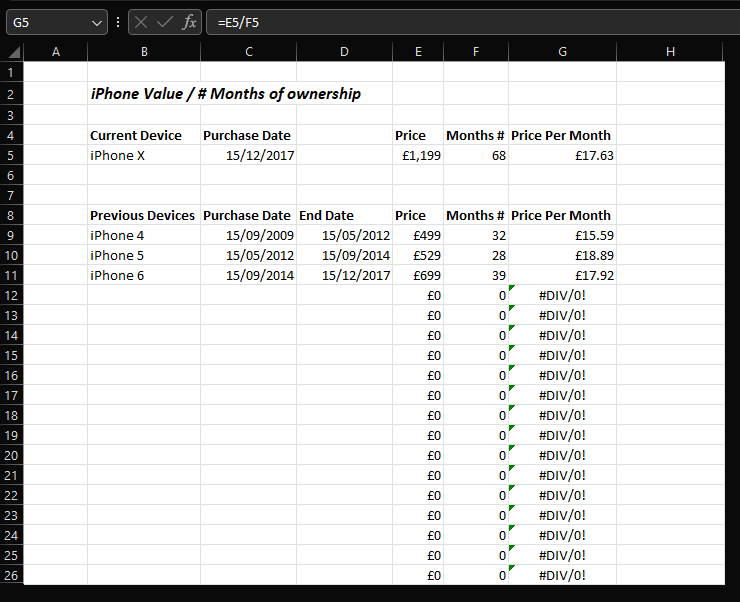Select column B header

click(144, 52)
